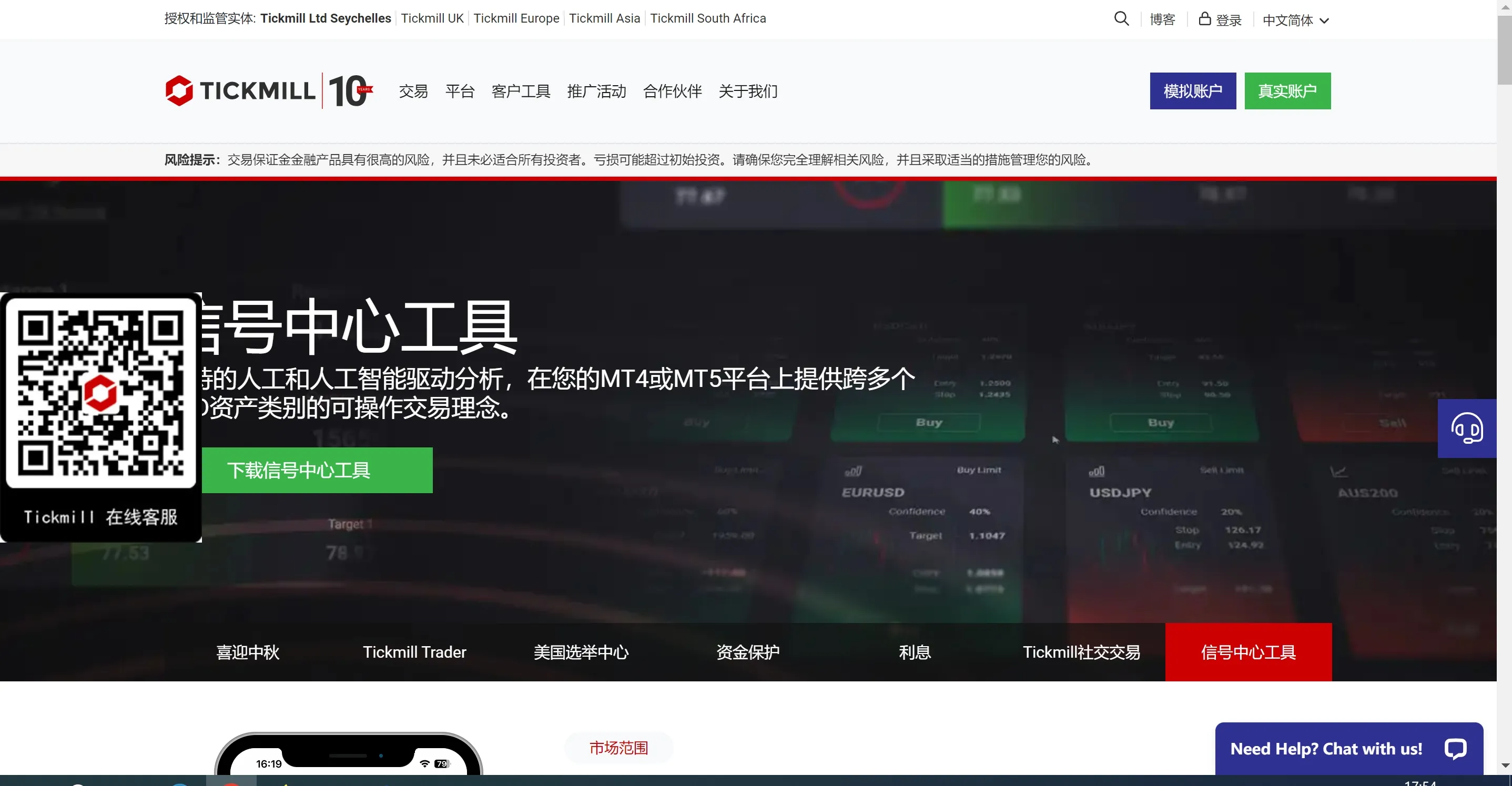
Task: Click the 模拟账户 button
Action: point(1193,91)
